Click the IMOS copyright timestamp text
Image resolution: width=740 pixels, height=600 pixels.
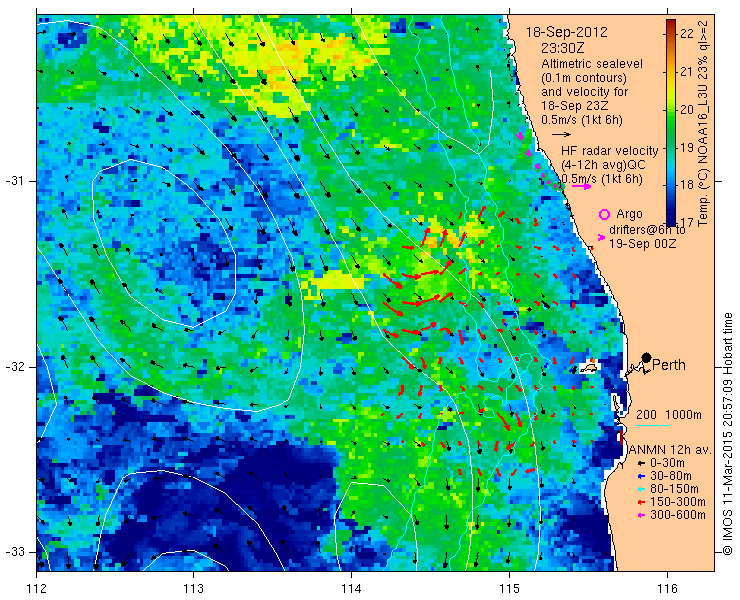click(x=728, y=434)
